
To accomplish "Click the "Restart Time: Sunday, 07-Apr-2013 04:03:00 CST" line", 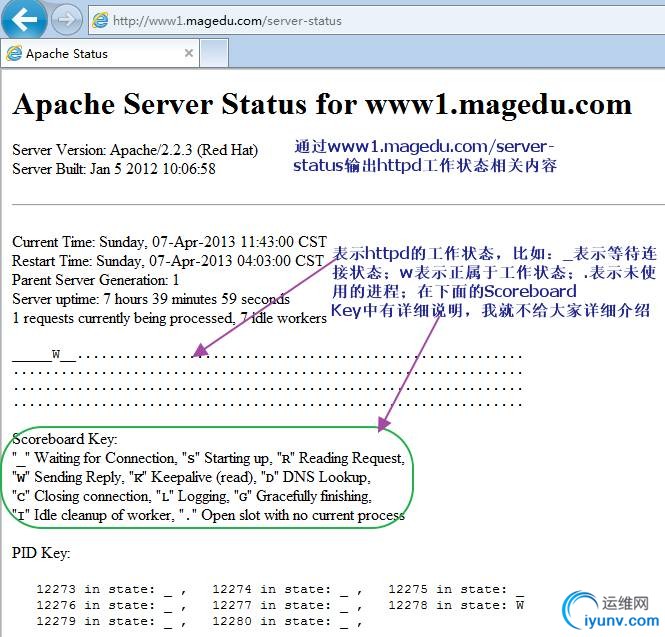I will click(x=168, y=261).
